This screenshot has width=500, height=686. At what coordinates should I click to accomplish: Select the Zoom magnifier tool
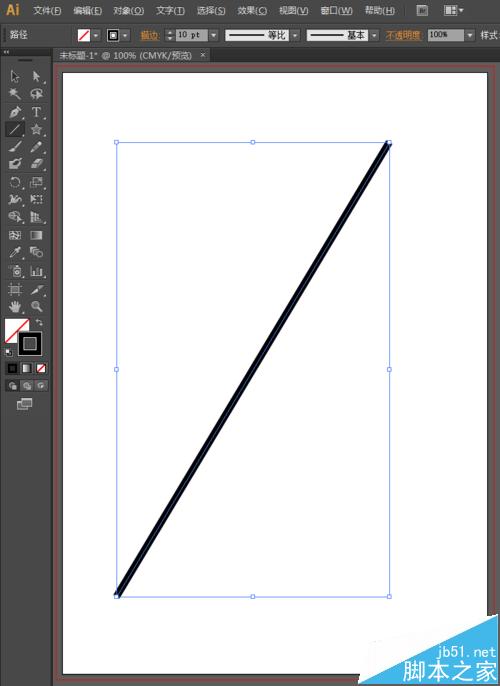click(36, 307)
